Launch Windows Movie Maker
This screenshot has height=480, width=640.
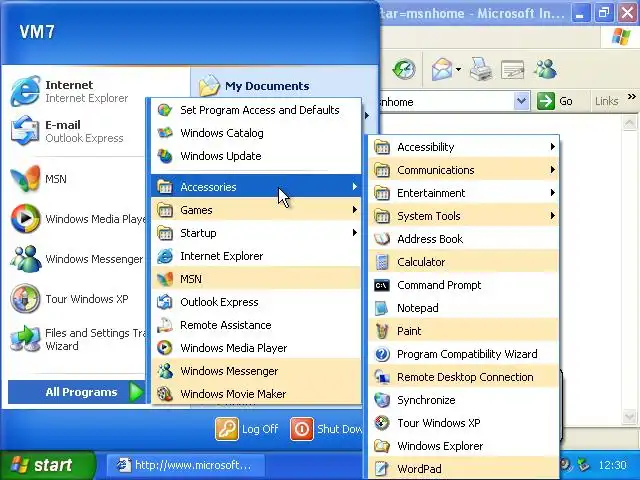tap(256, 394)
